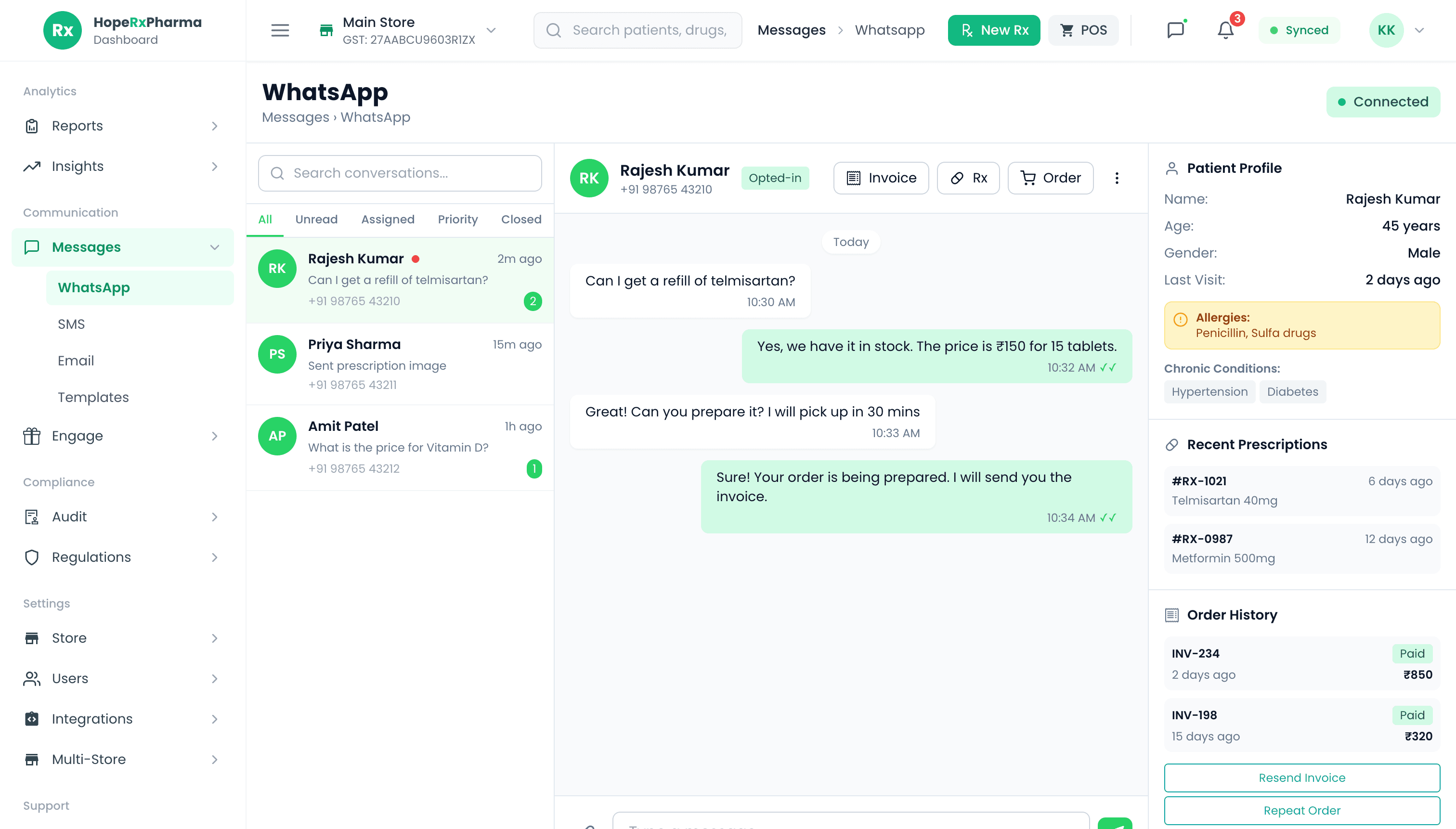
Task: Open the chat messages icon in header
Action: coord(1175,30)
